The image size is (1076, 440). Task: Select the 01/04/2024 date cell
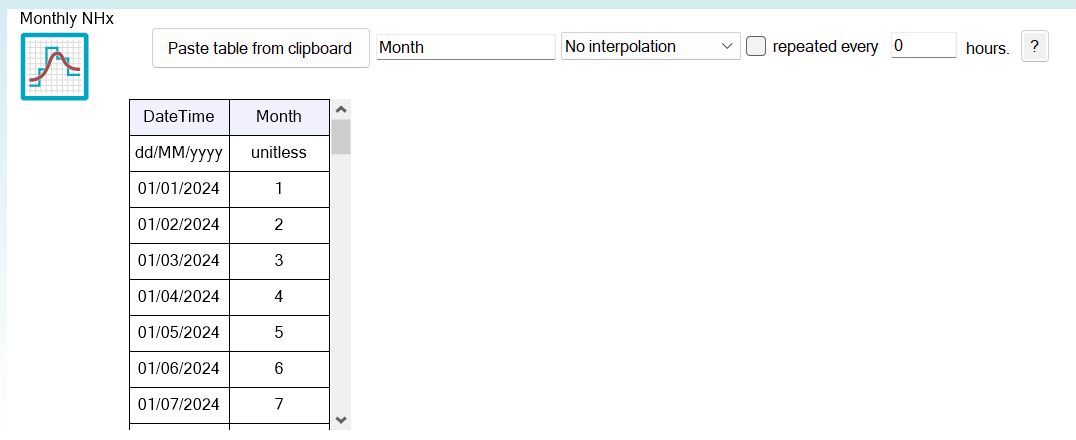click(x=179, y=296)
